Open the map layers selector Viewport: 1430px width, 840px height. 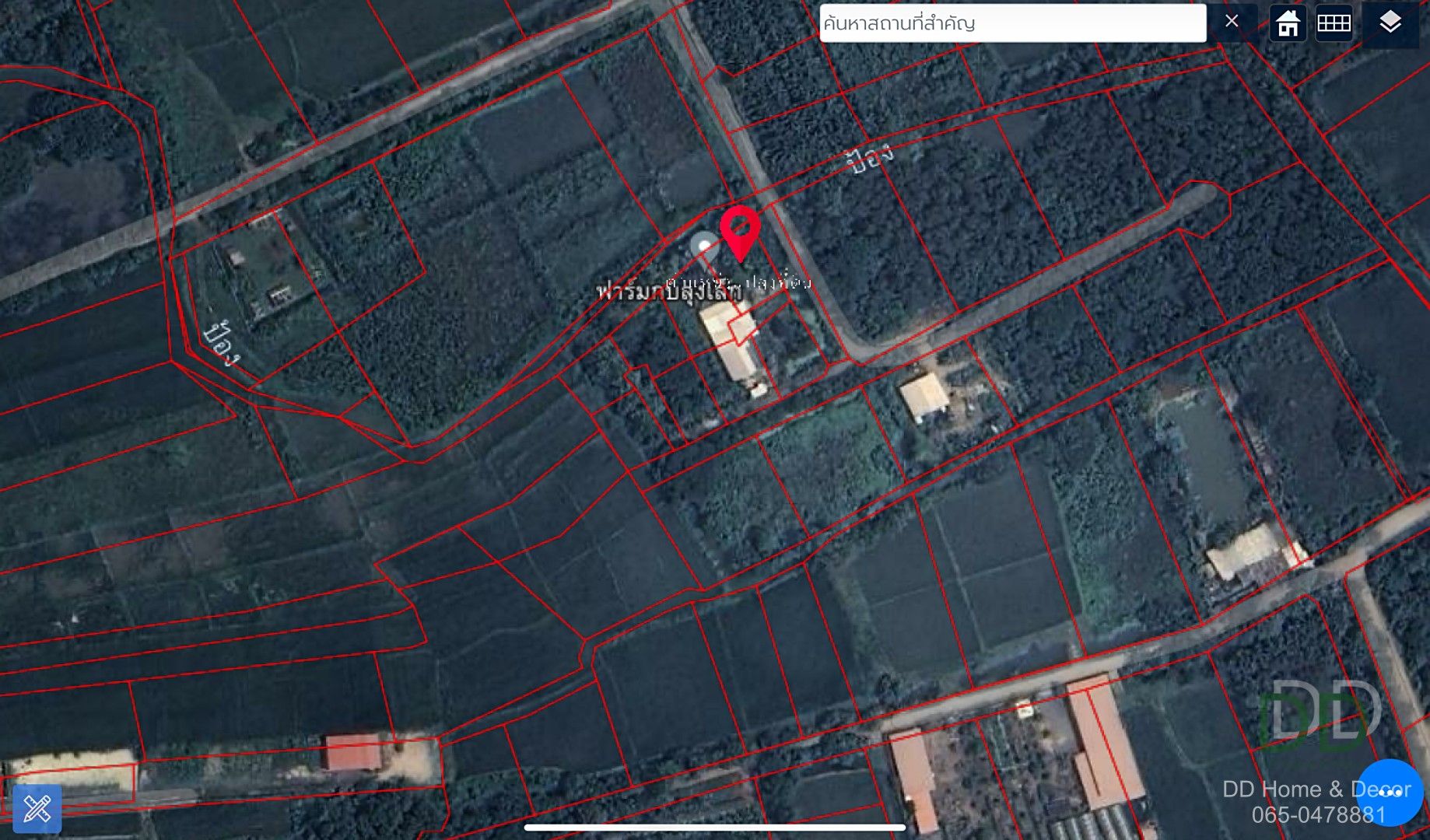click(x=1390, y=23)
